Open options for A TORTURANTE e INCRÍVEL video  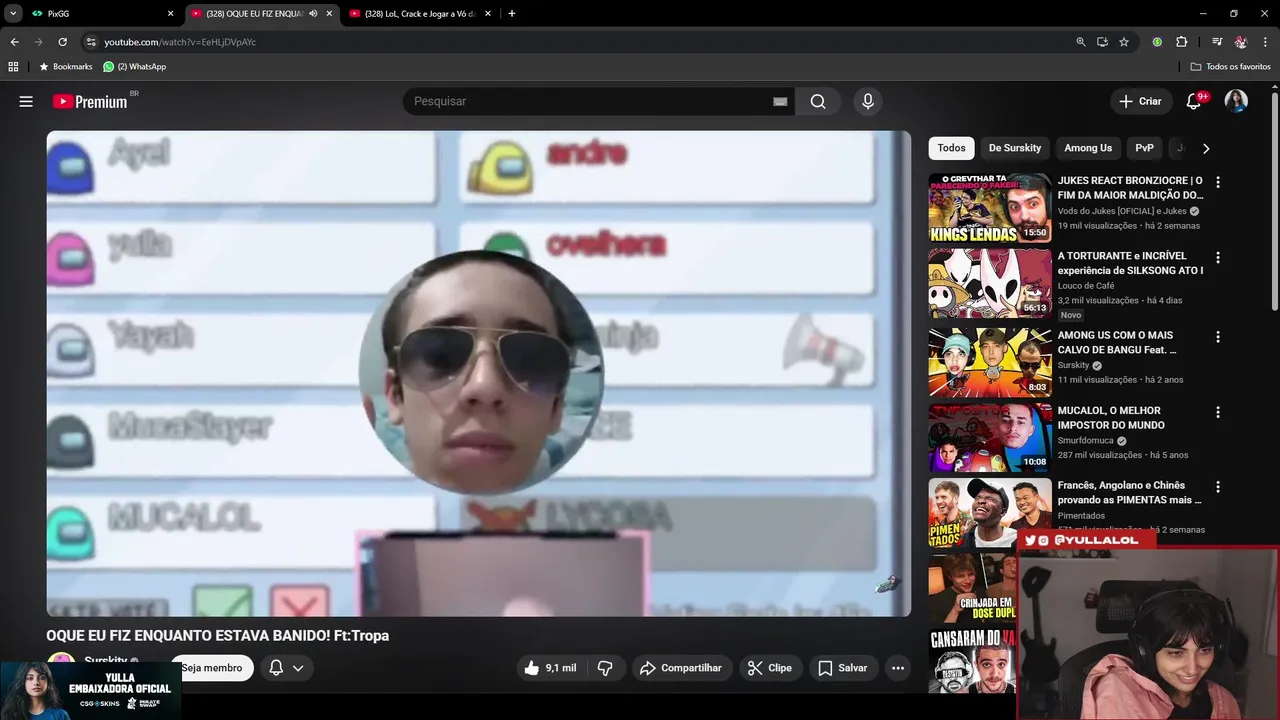coord(1218,258)
